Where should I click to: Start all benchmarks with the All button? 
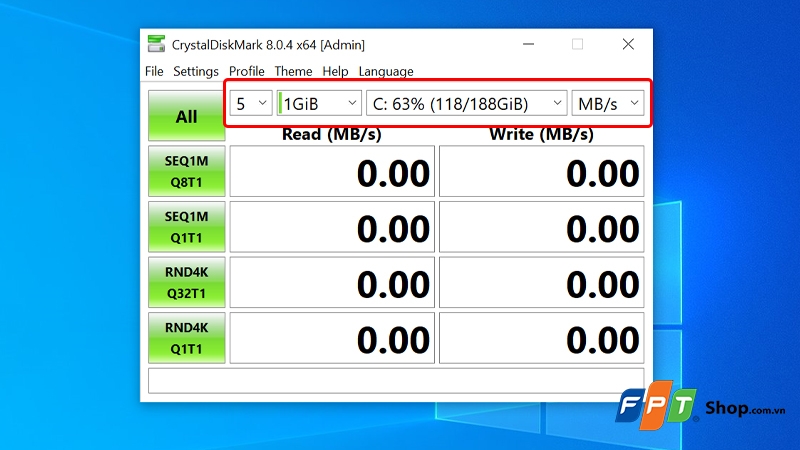187,116
